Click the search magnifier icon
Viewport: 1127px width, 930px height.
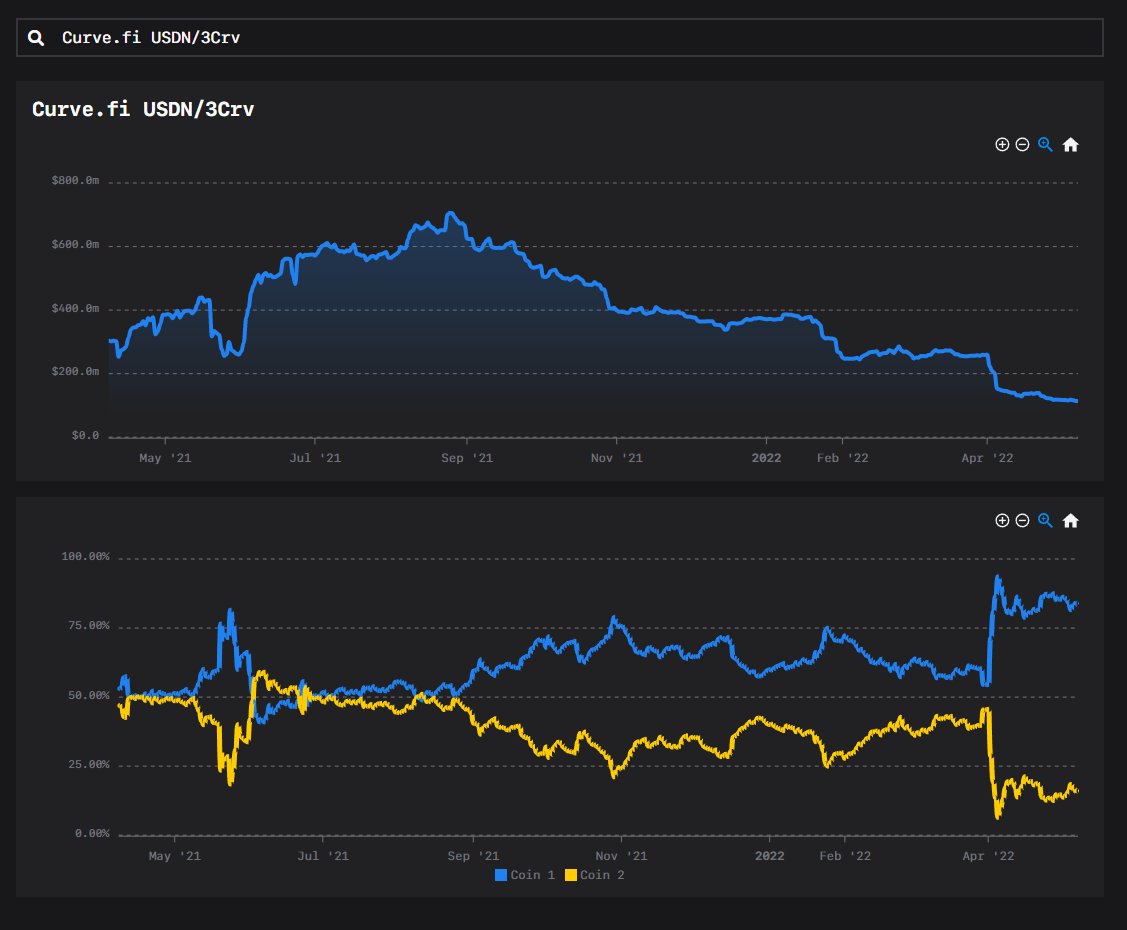coord(36,38)
